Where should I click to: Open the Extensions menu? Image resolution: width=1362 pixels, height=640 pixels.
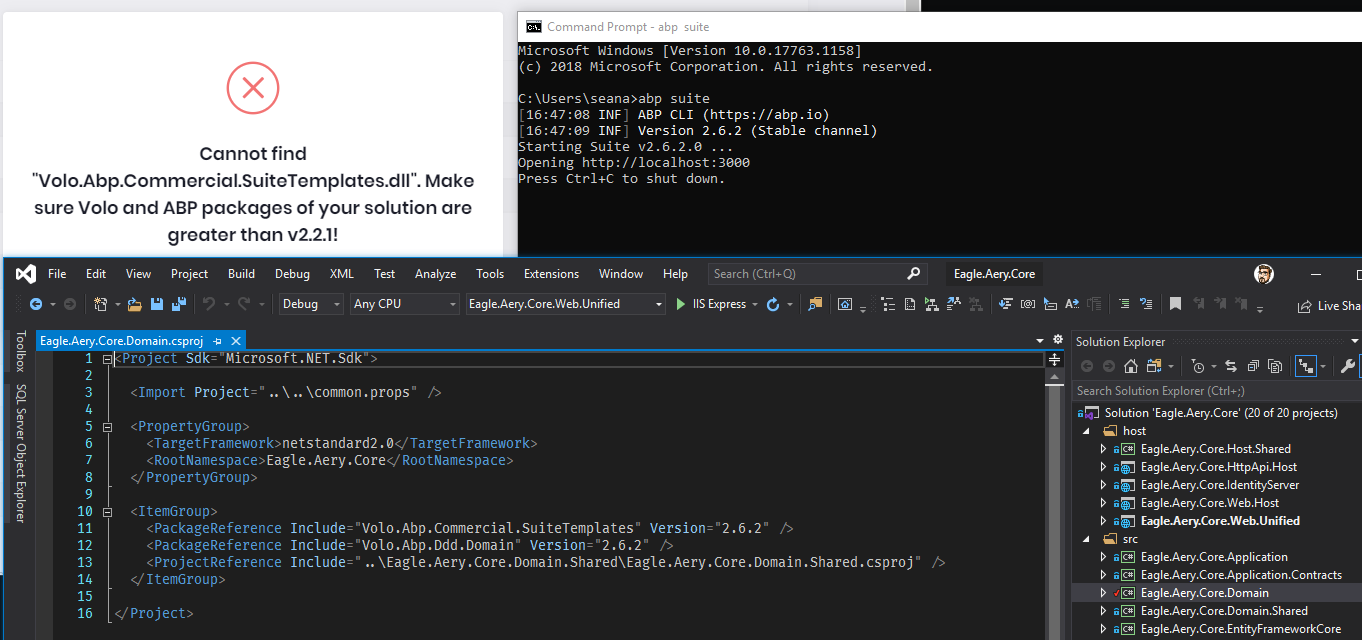tap(551, 274)
